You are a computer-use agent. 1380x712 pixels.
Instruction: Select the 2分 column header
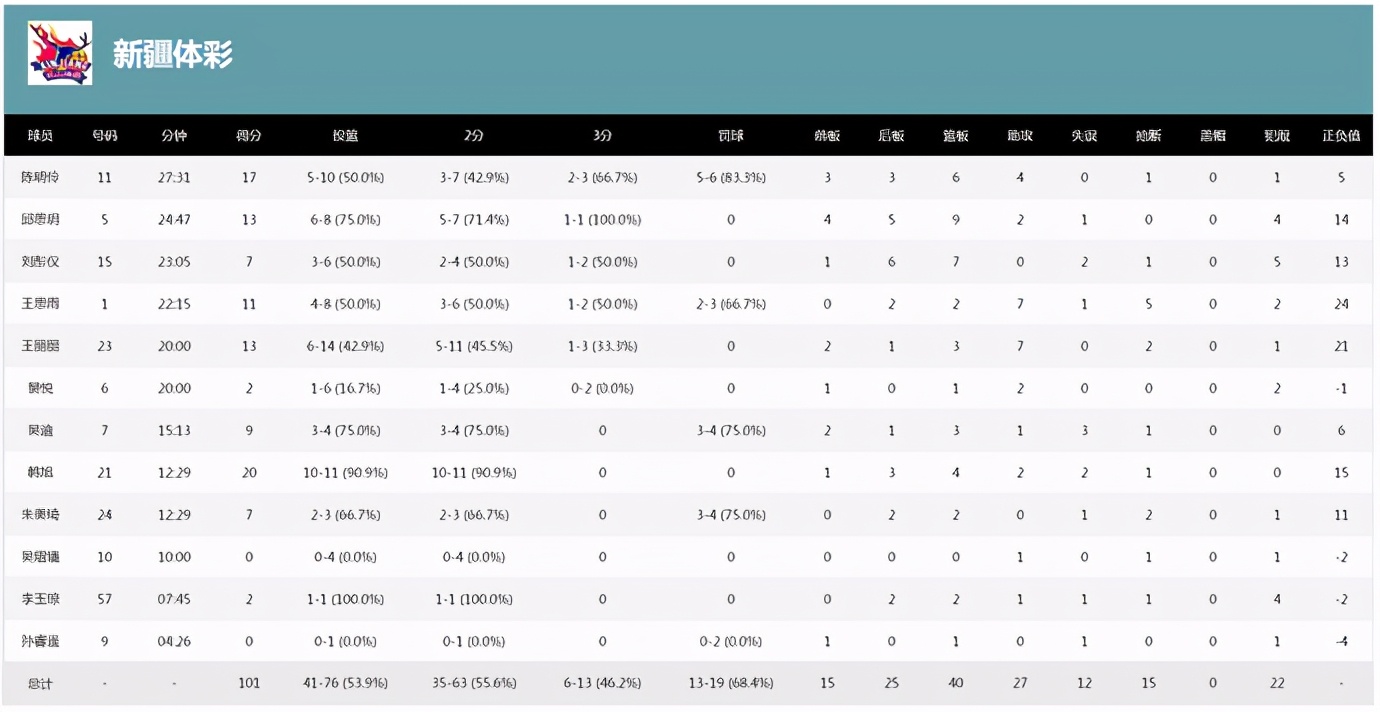[x=474, y=136]
